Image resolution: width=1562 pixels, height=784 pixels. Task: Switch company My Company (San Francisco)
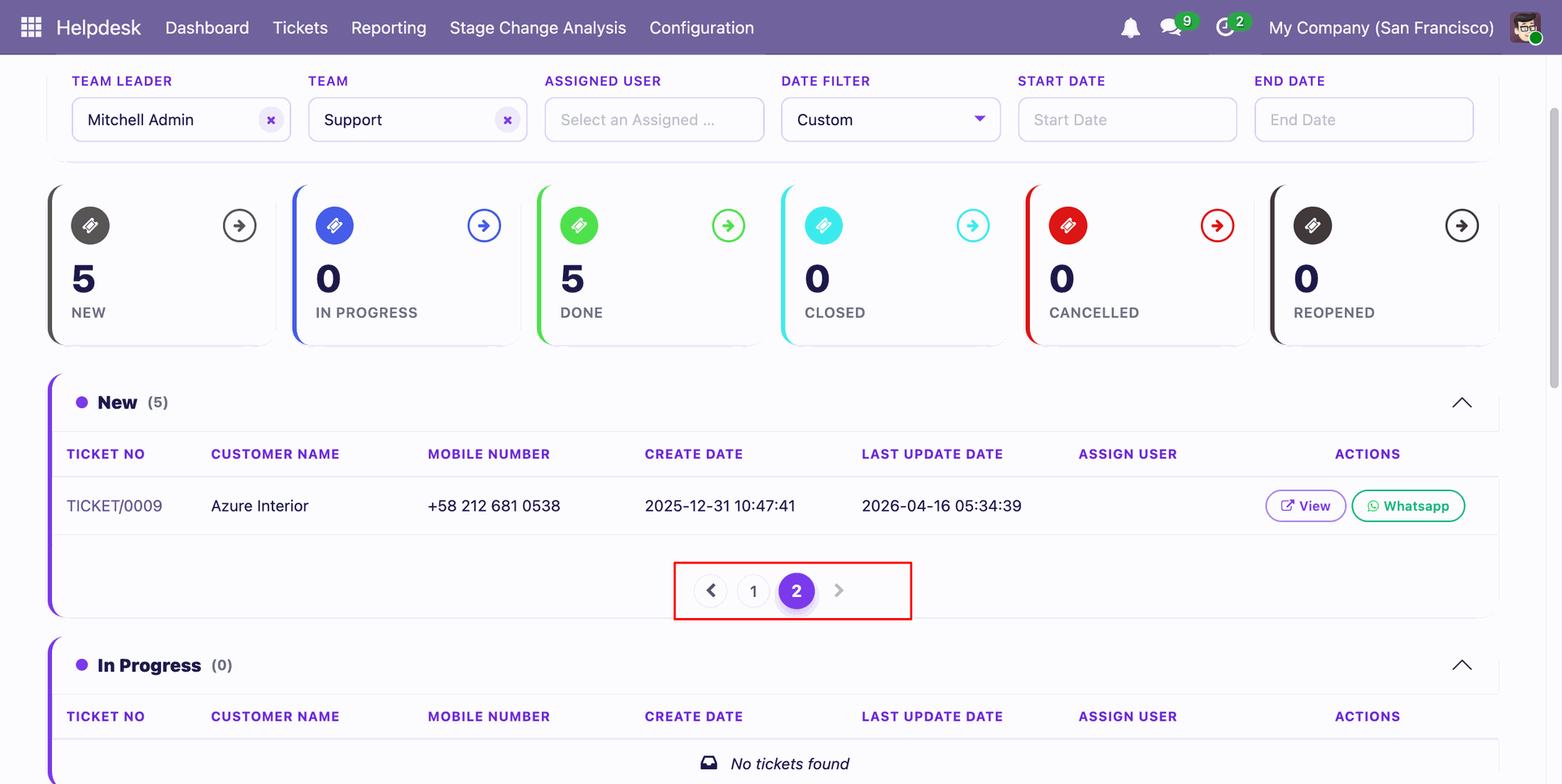[x=1381, y=28]
